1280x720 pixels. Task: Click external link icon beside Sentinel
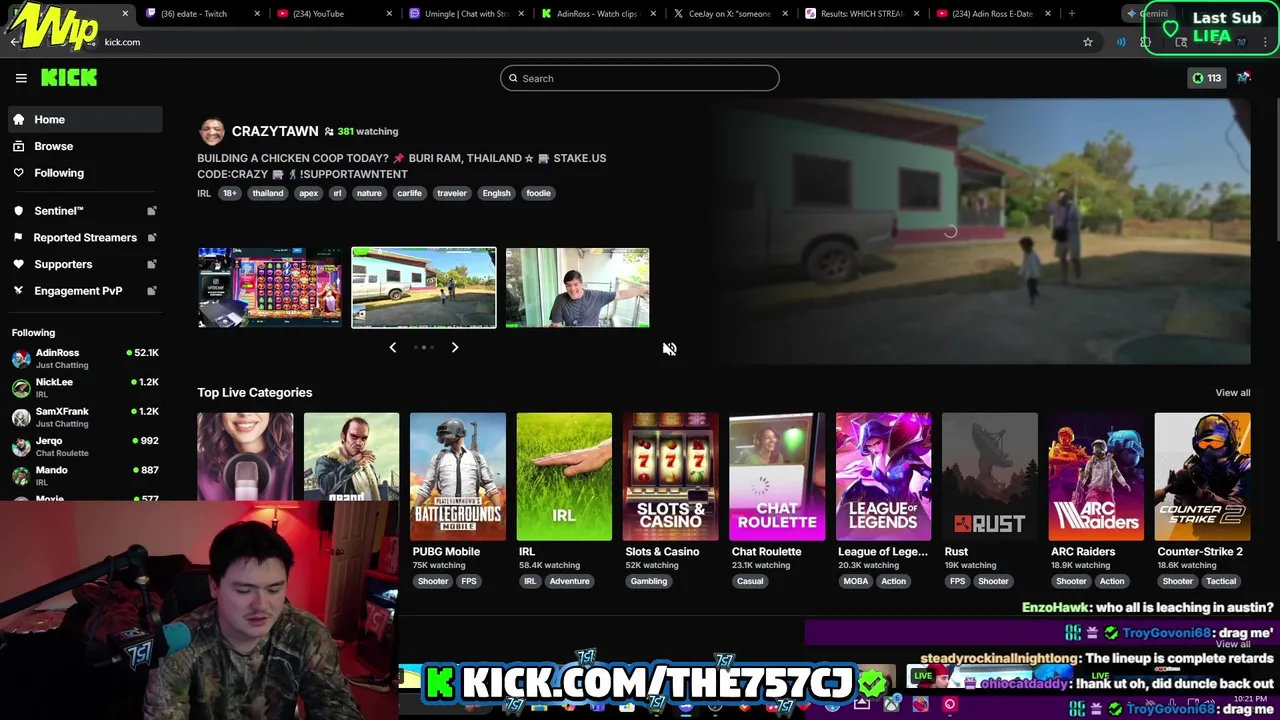point(152,211)
